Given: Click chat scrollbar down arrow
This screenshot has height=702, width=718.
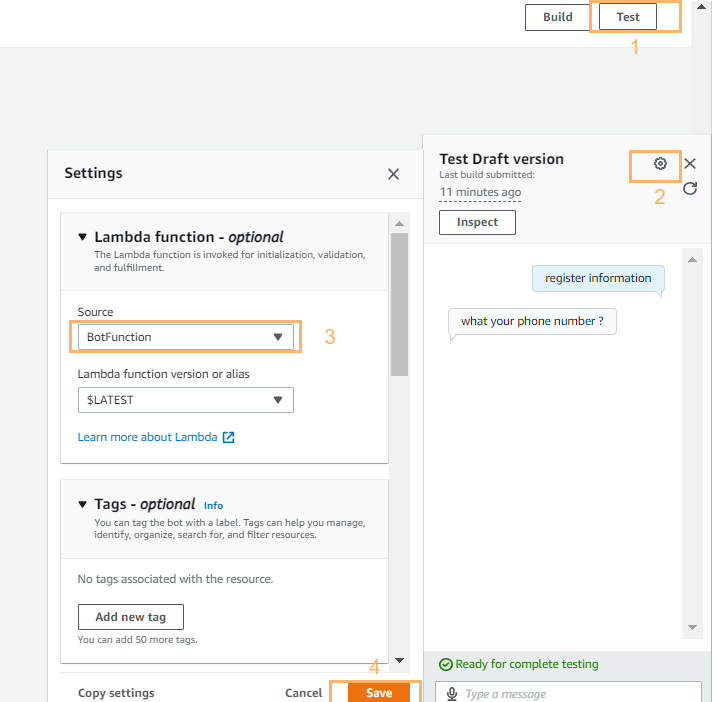Looking at the screenshot, I should coord(692,627).
